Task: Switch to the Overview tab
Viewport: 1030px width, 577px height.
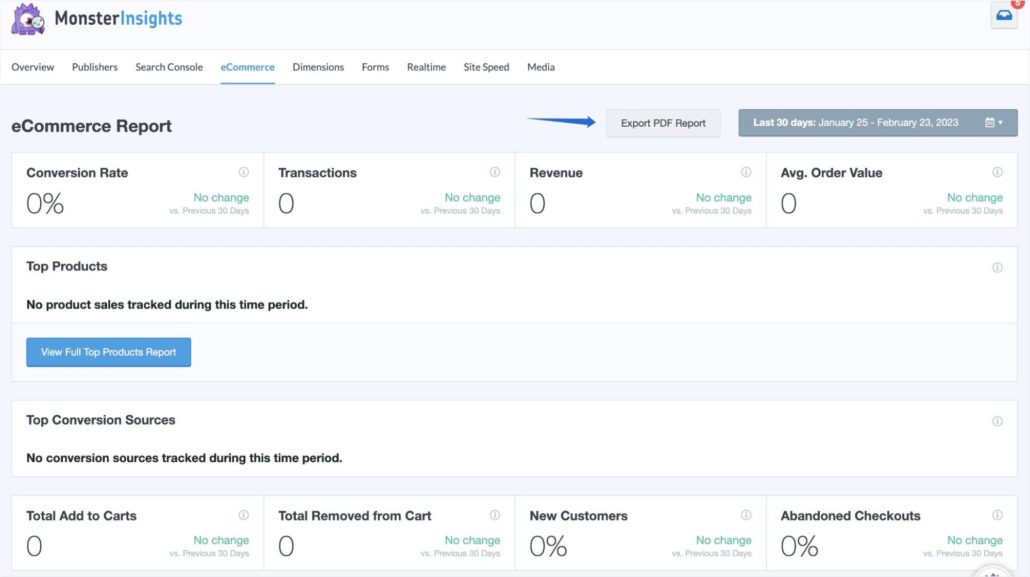Action: pyautogui.click(x=33, y=67)
